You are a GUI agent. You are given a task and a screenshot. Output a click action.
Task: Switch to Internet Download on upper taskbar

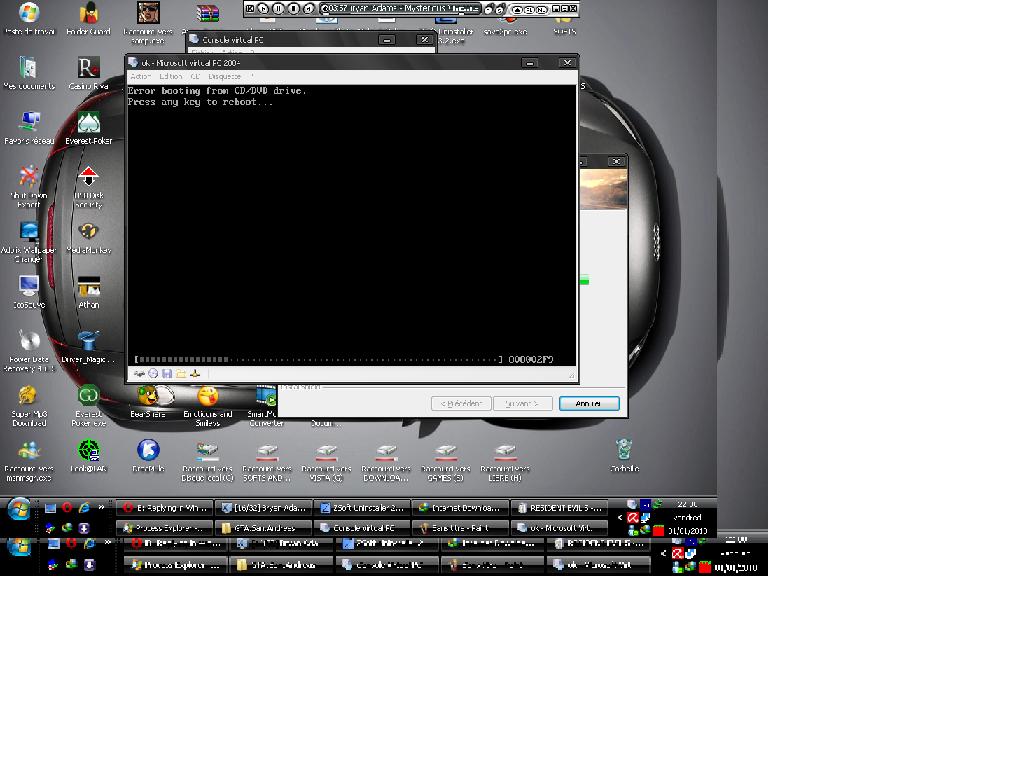(461, 507)
